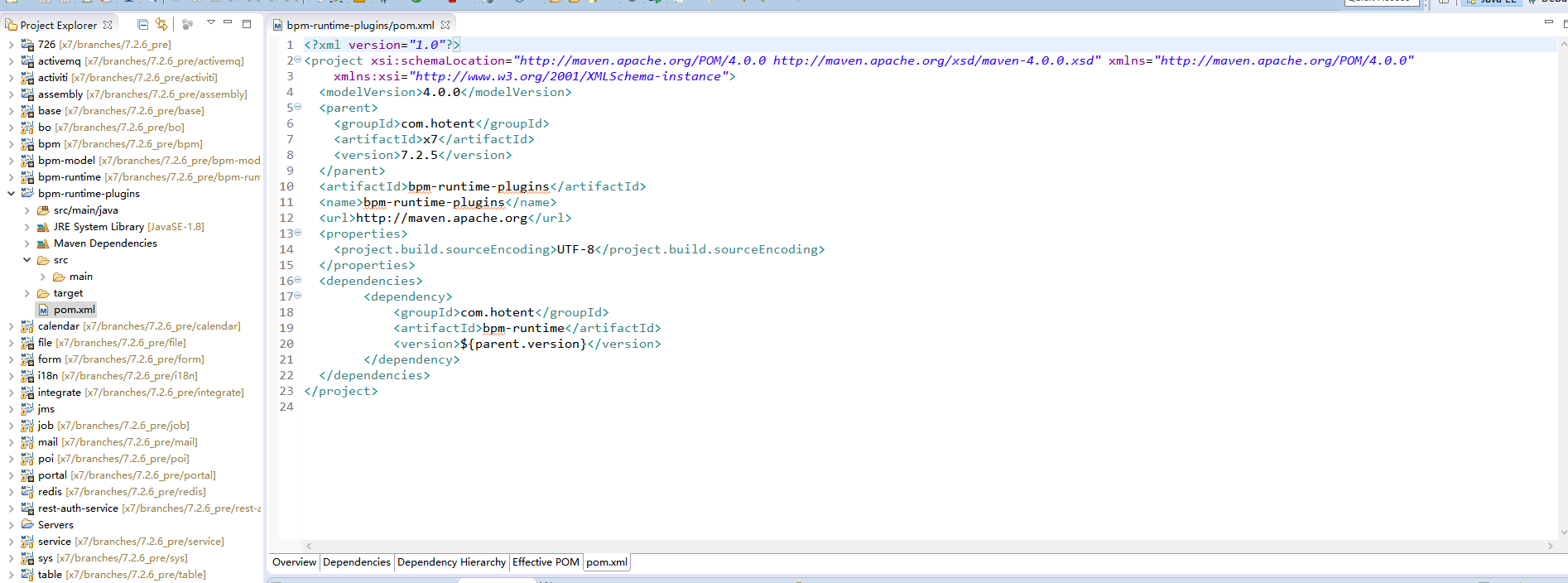Viewport: 1568px width, 583px height.
Task: Open the Project Explorer View Menu arrow
Action: [210, 23]
